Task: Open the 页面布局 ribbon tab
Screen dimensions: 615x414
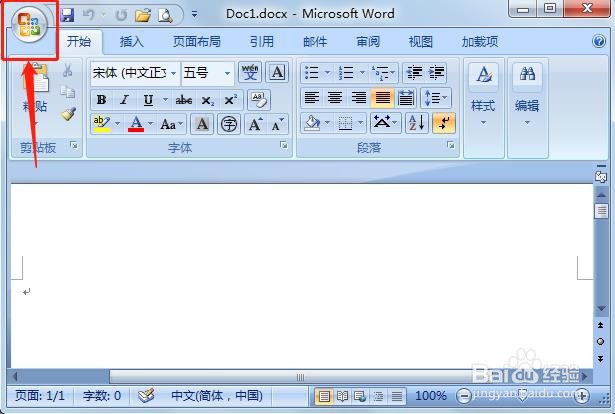Action: (x=197, y=41)
